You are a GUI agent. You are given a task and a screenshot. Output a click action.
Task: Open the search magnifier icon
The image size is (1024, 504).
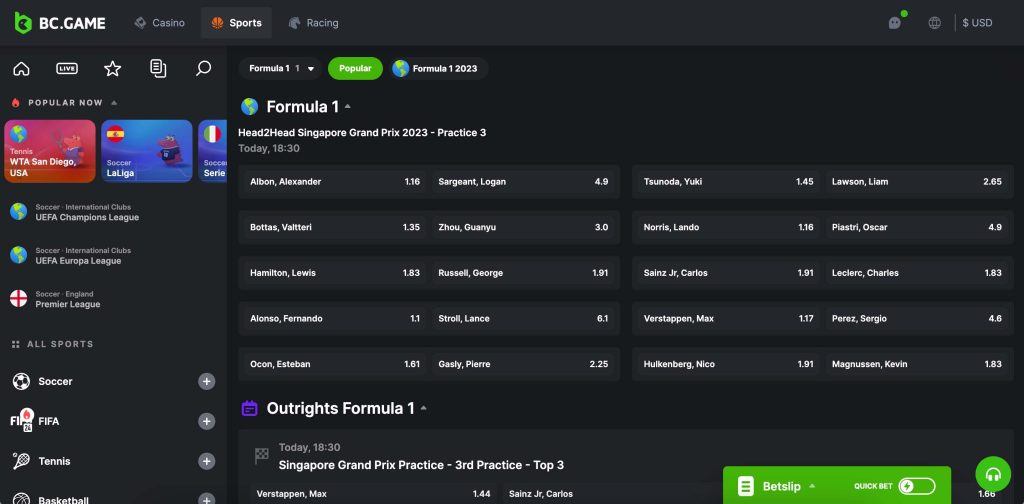pyautogui.click(x=204, y=69)
